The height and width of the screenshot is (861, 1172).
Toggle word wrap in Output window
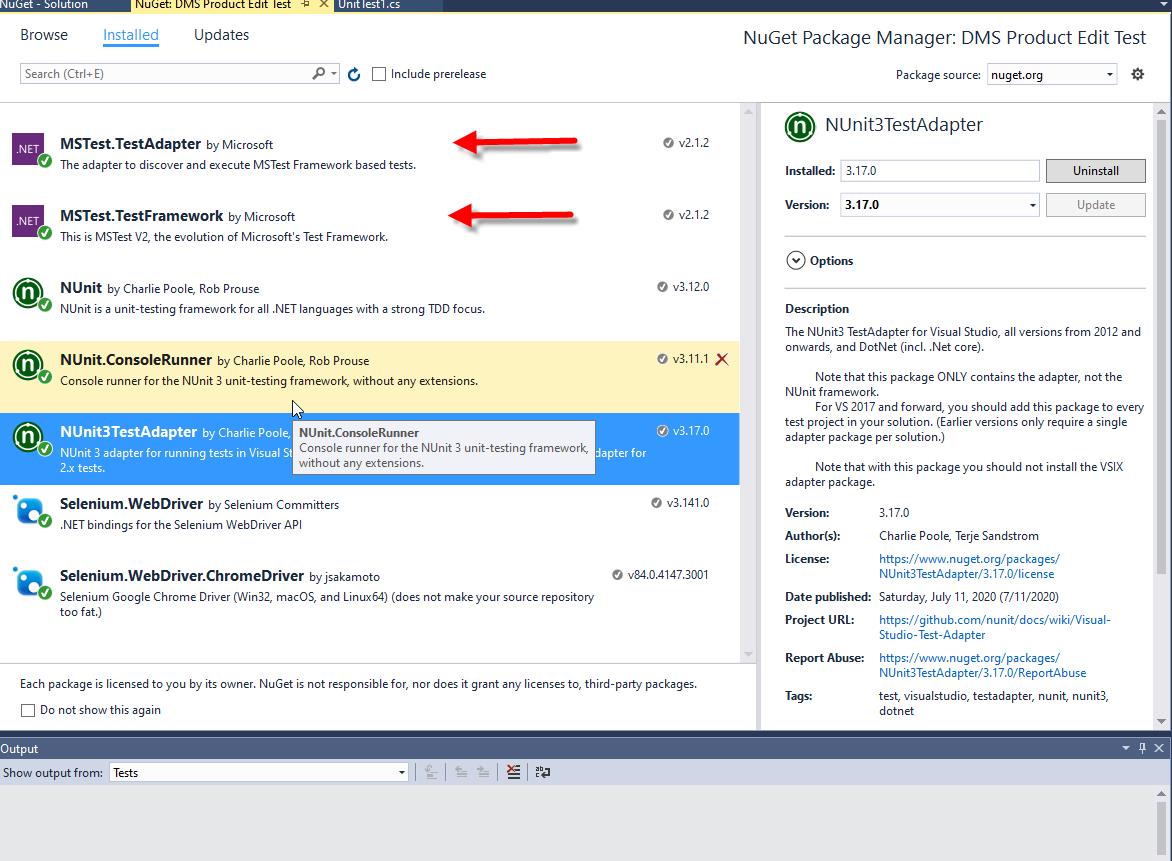click(x=543, y=772)
